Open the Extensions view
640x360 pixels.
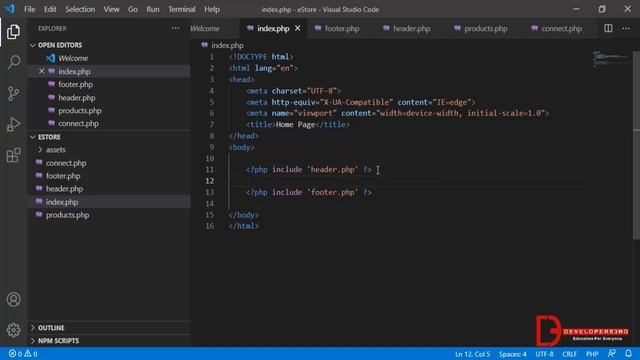tap(13, 155)
